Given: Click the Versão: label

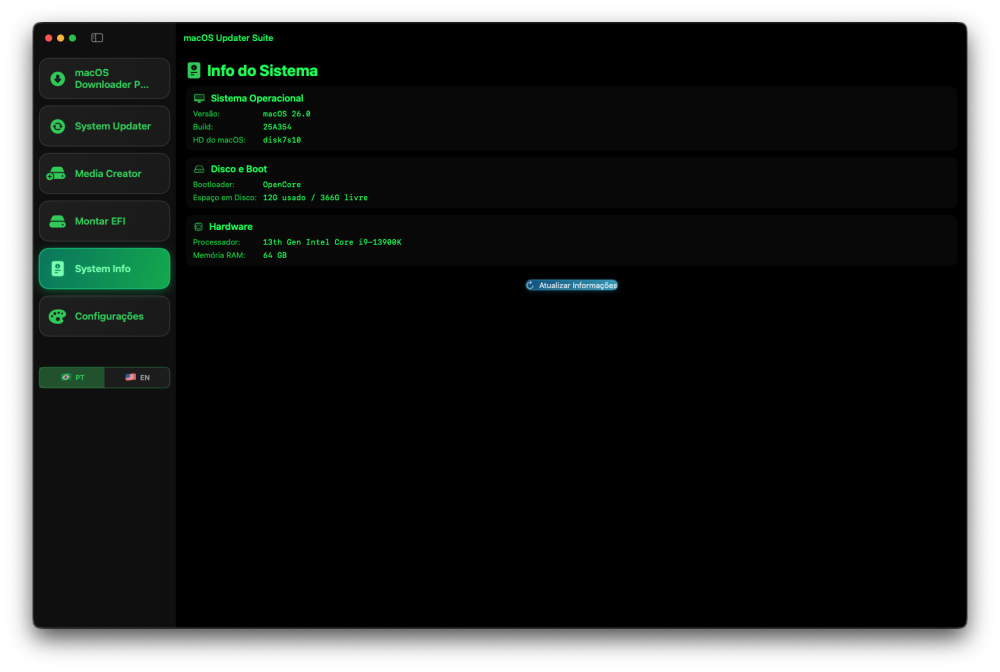Looking at the screenshot, I should (x=206, y=114).
